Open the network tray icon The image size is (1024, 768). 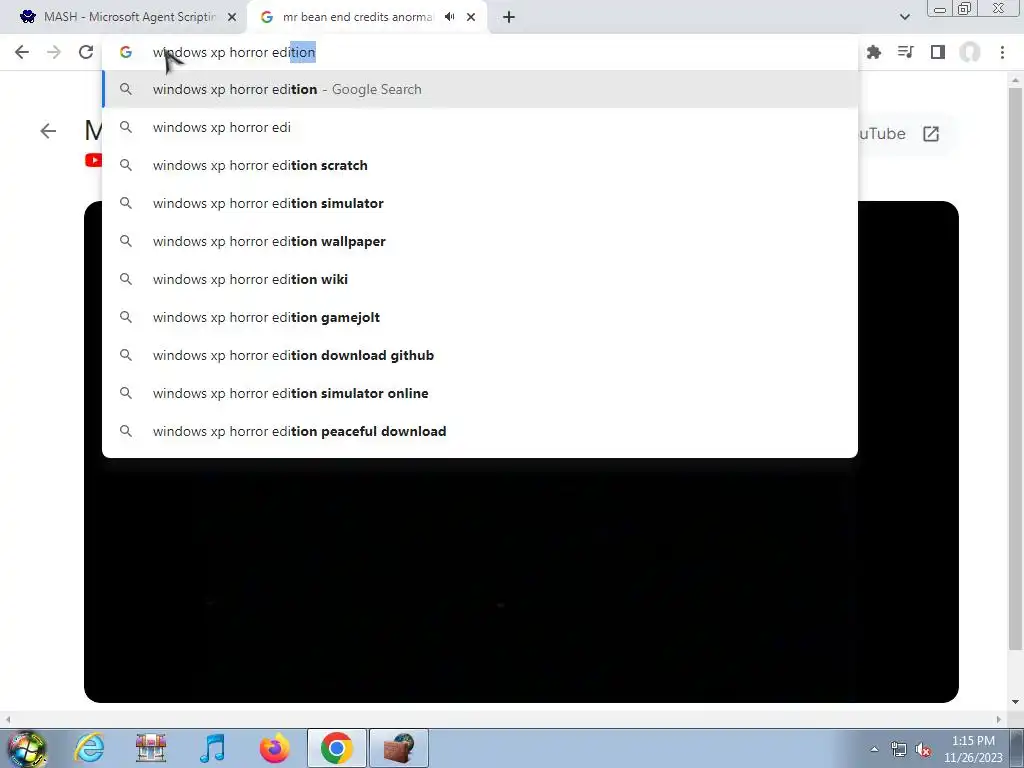(x=899, y=749)
